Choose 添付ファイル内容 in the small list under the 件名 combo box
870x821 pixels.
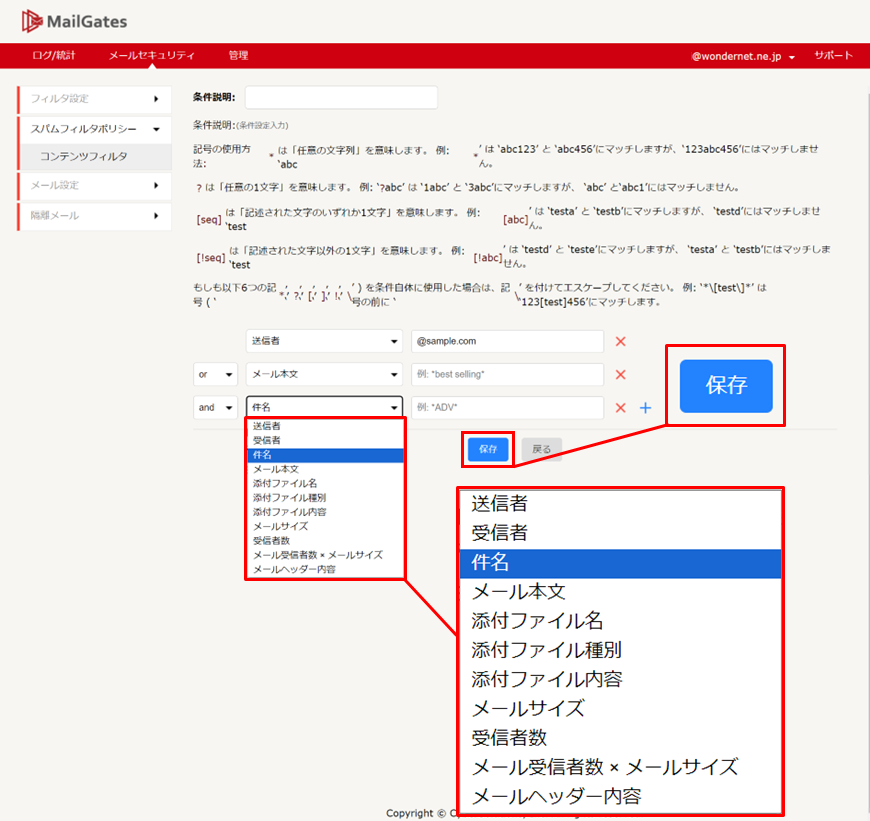click(x=325, y=512)
